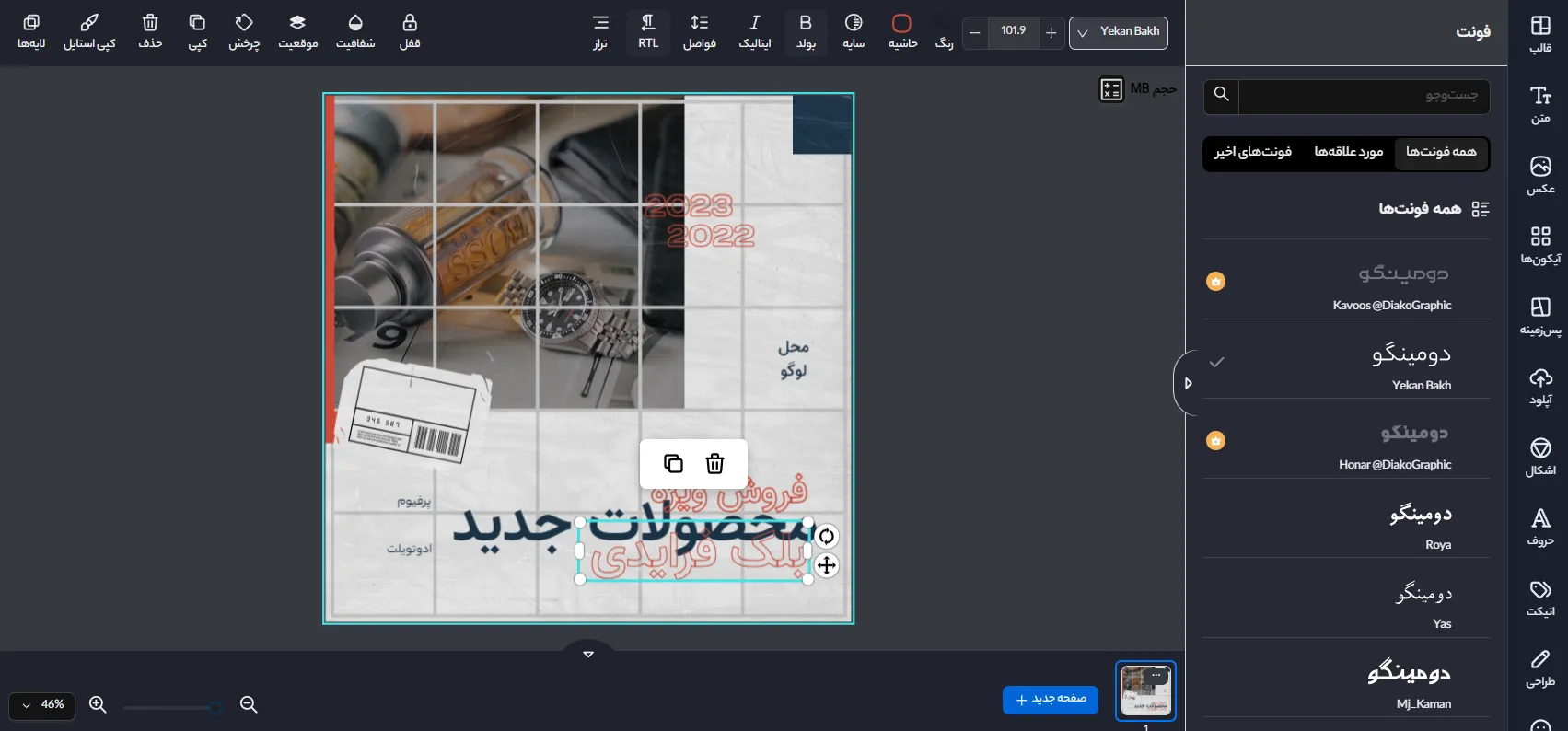This screenshot has width=1568, height=731.
Task: Open the اتیکت (tags) sidebar panel
Action: click(x=1540, y=597)
